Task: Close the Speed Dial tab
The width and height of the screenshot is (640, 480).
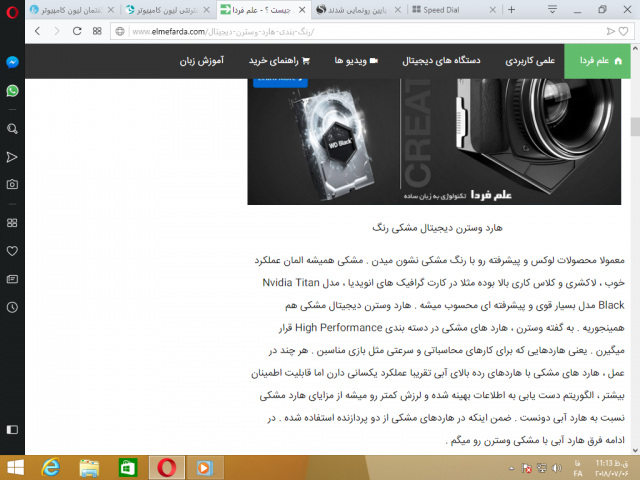Action: point(493,10)
